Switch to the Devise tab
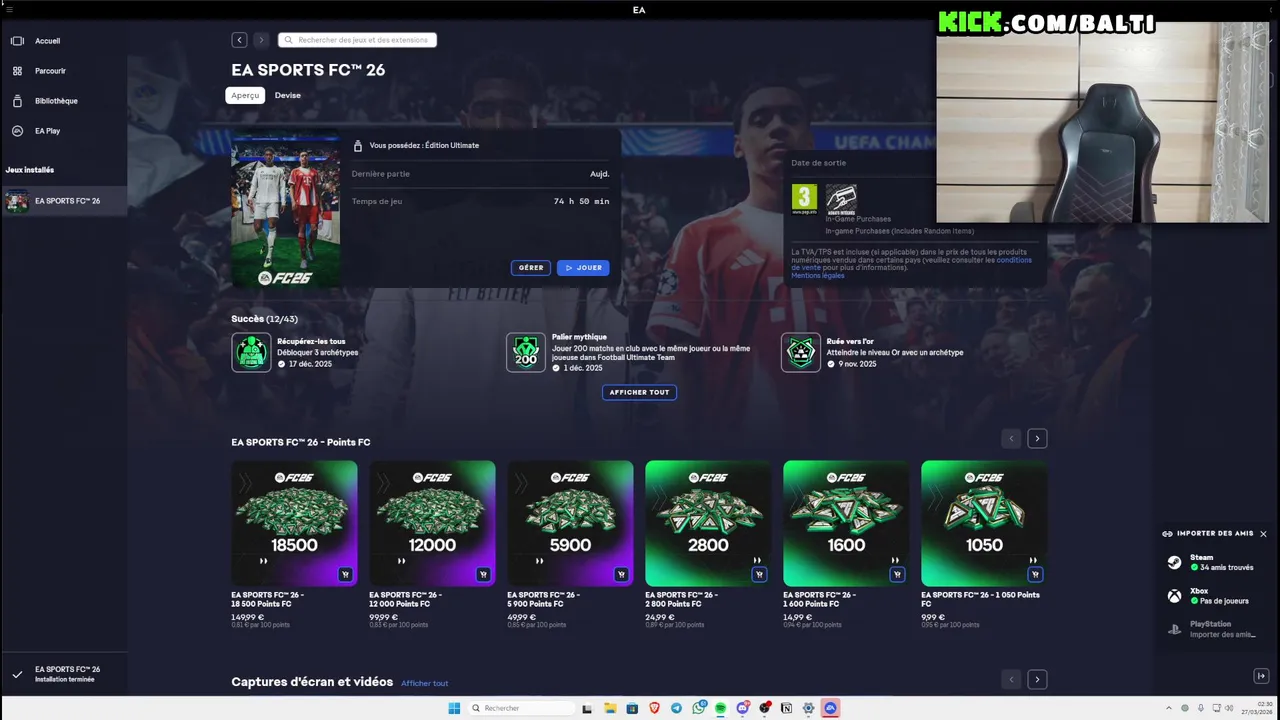1280x720 pixels. [288, 95]
